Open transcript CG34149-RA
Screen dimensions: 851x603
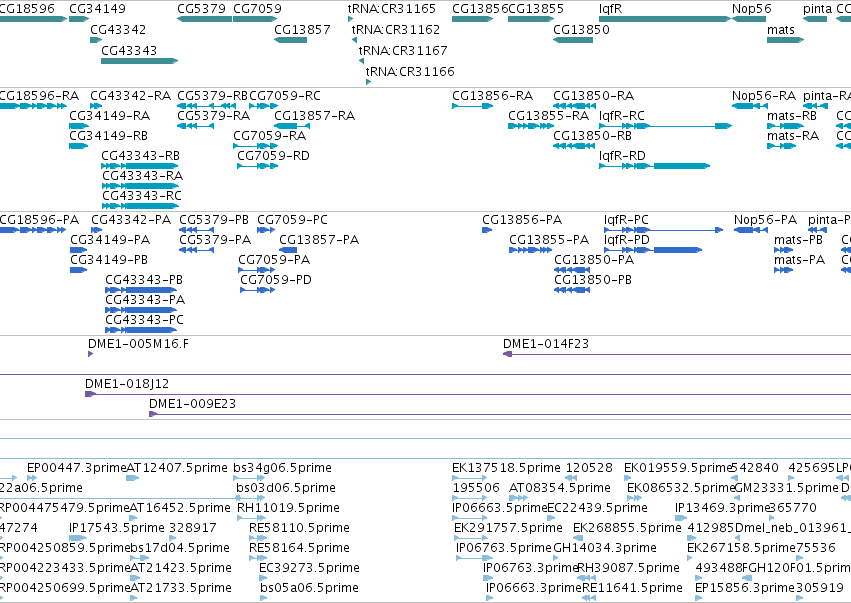pyautogui.click(x=79, y=126)
